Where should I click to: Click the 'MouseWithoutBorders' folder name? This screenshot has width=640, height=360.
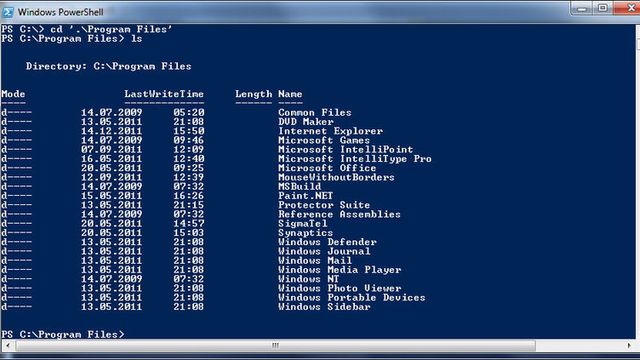click(336, 177)
